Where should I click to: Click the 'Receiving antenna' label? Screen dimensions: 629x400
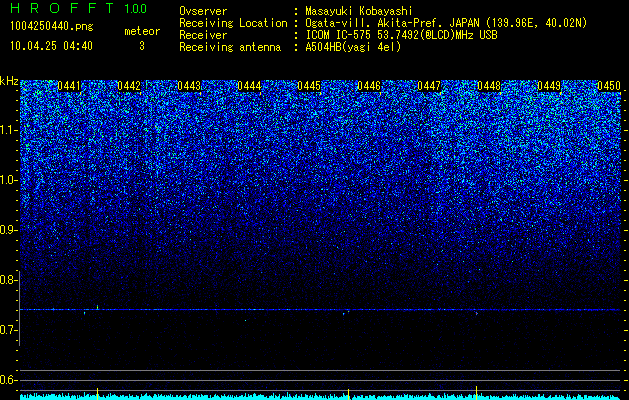(x=230, y=47)
